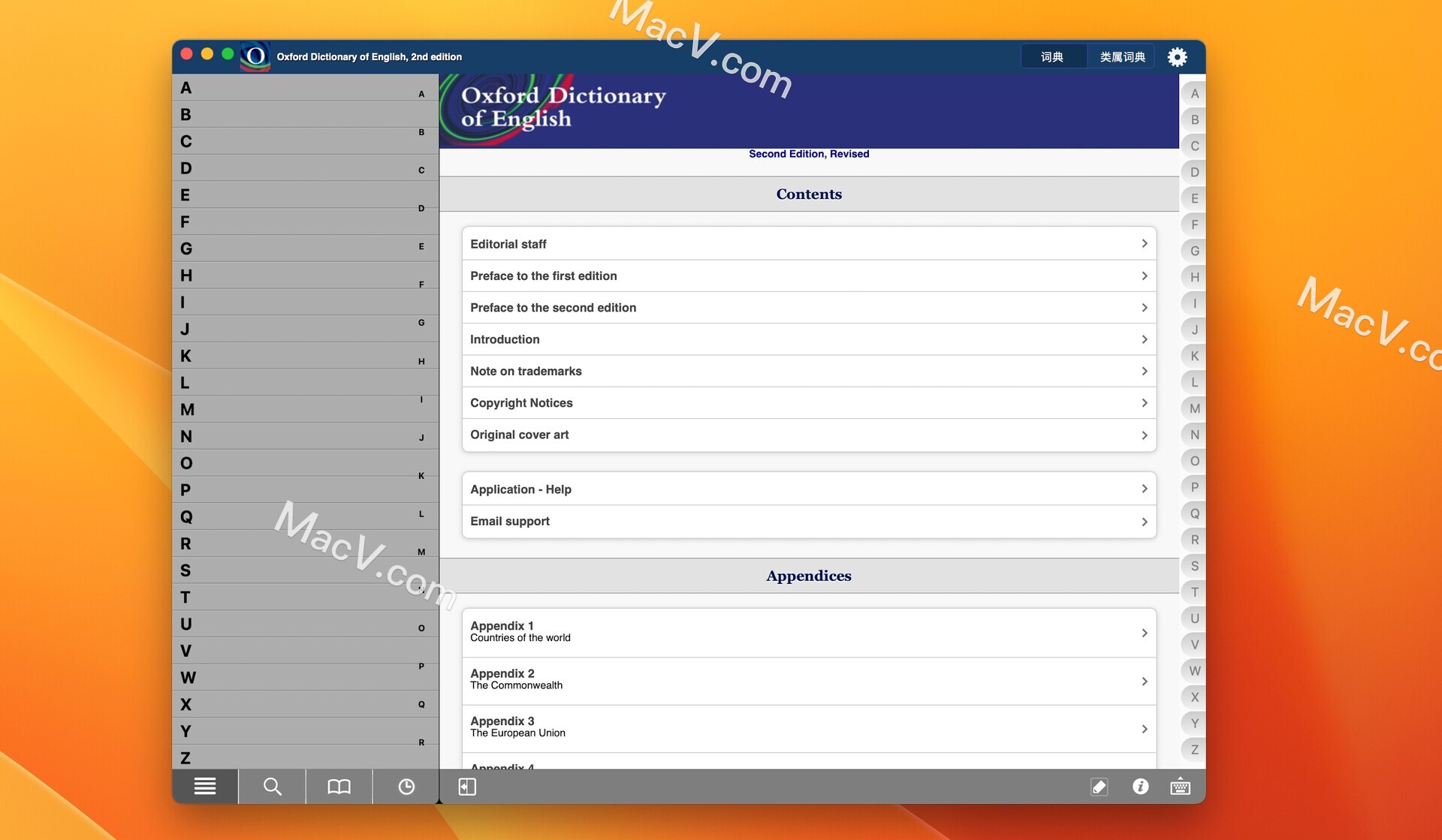Jump to T in right alphabet strip
1442x840 pixels.
click(1194, 592)
